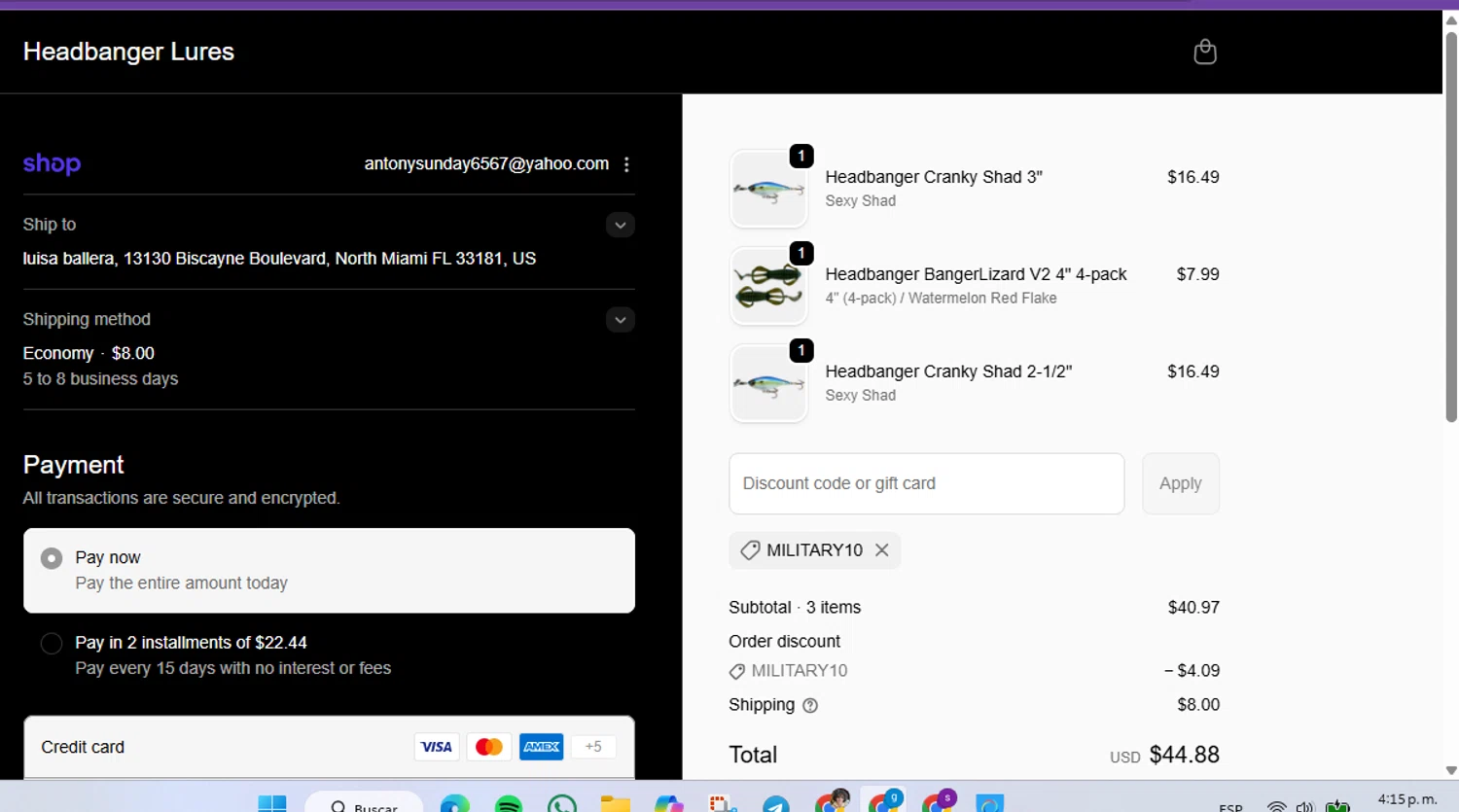Open Spotify from the taskbar
Screen dimensions: 1459x812
[x=508, y=804]
